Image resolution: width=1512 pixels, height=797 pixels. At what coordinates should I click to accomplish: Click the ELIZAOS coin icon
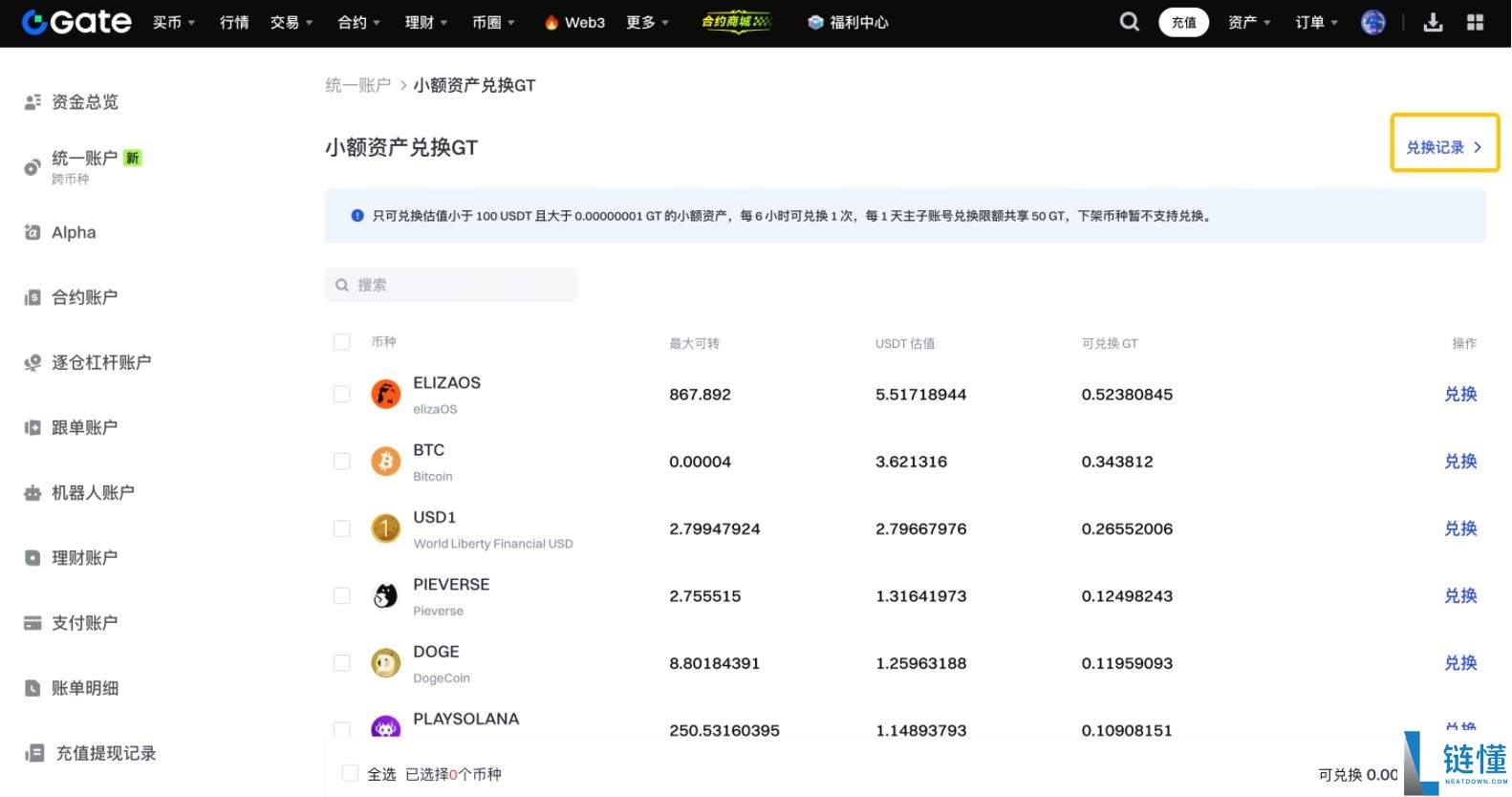click(385, 394)
